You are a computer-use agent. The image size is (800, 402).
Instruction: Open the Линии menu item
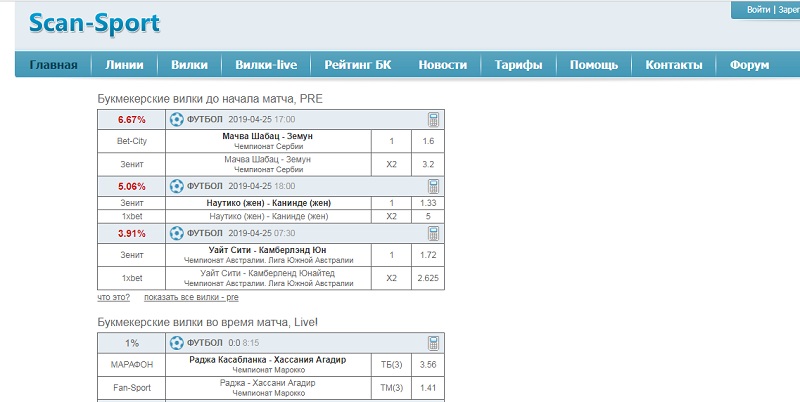[124, 65]
